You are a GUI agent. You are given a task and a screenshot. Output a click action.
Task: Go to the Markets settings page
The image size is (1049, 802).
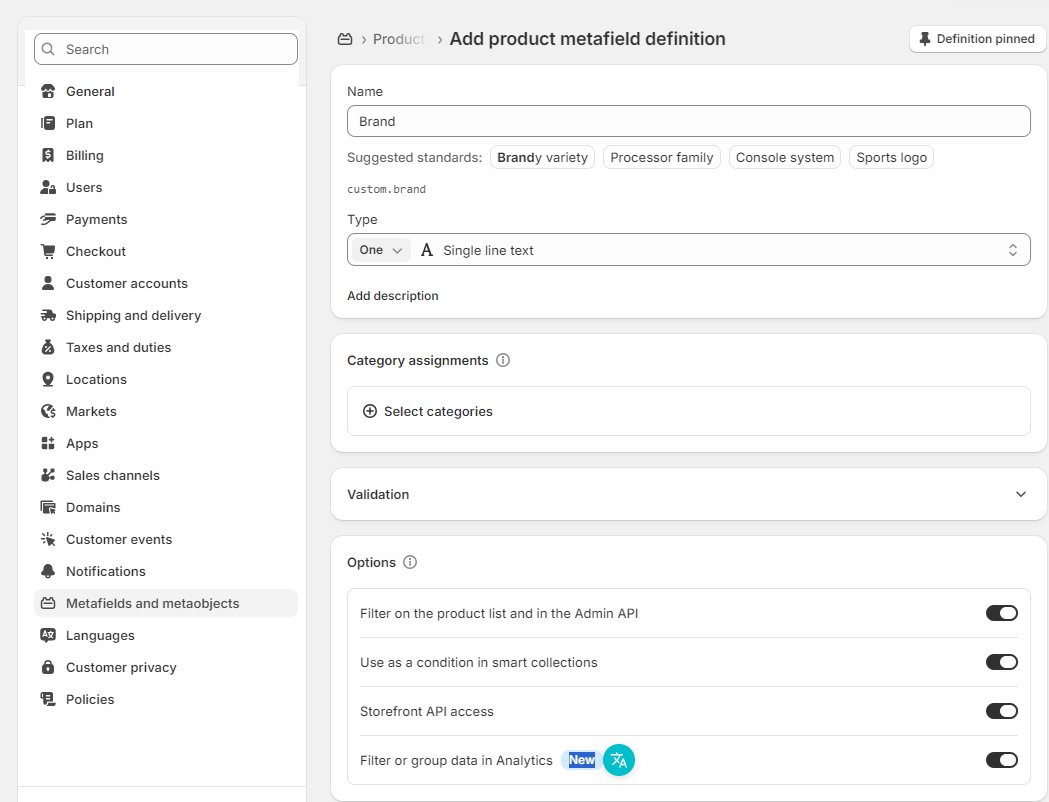click(91, 411)
